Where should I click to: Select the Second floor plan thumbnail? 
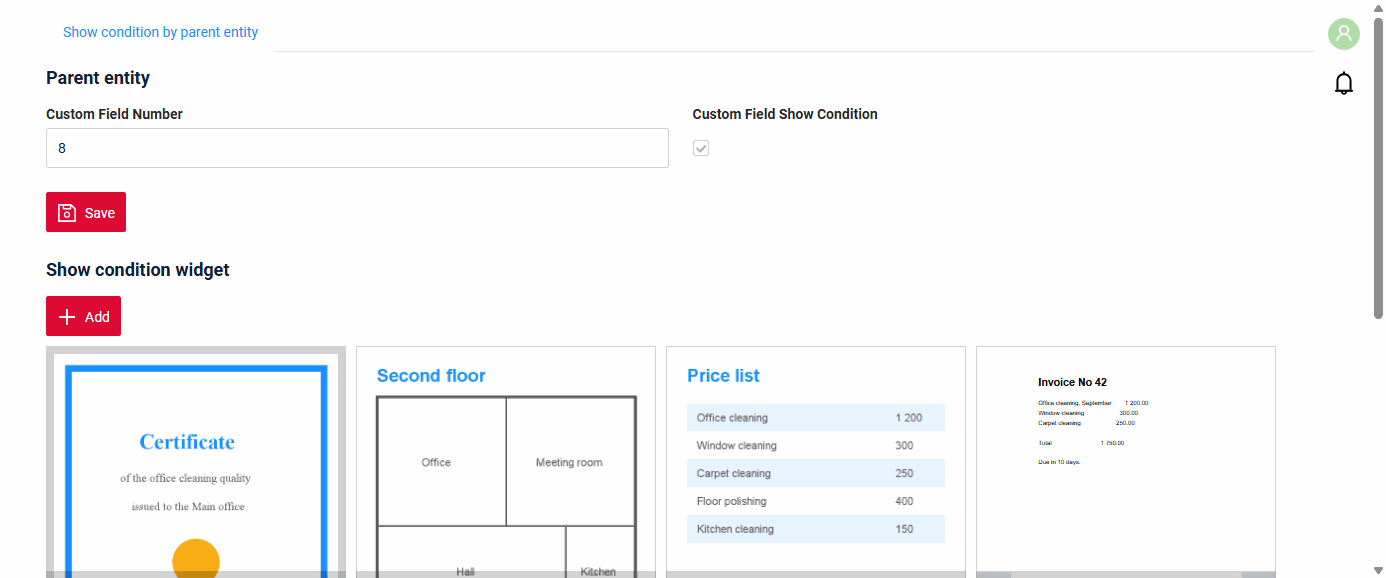coord(506,462)
